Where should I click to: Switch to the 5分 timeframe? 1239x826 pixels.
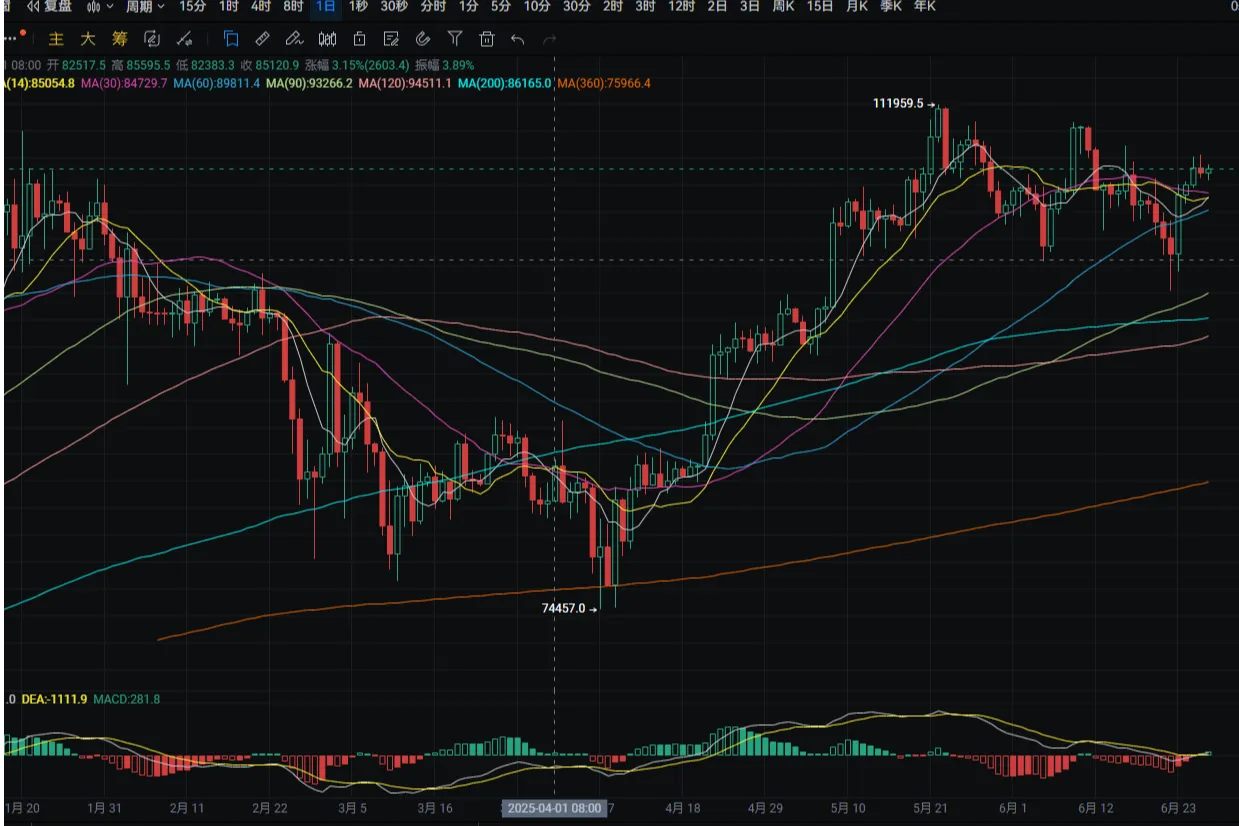coord(500,6)
